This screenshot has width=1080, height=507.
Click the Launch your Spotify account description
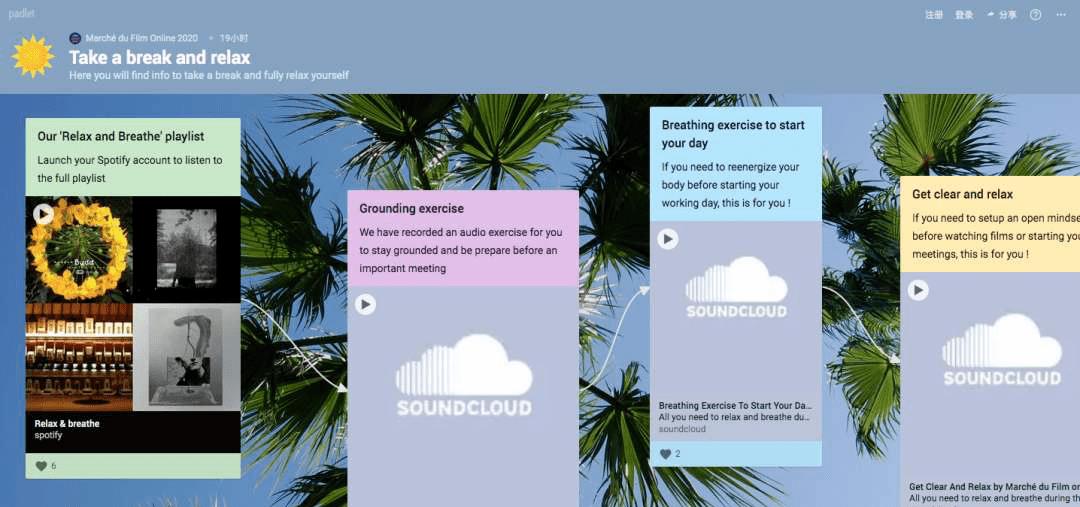click(x=129, y=169)
